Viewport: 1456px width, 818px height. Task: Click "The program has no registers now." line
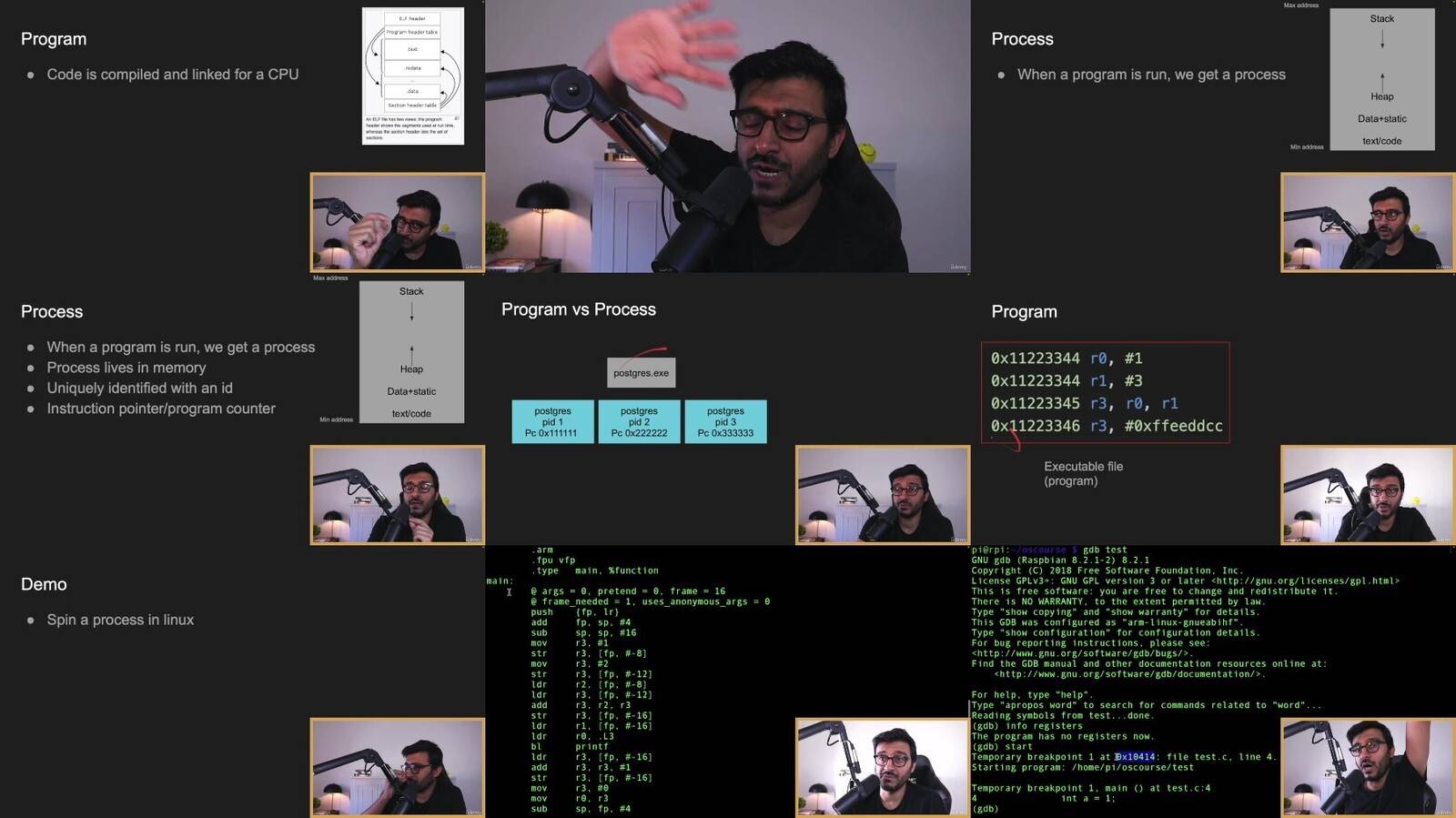1062,736
